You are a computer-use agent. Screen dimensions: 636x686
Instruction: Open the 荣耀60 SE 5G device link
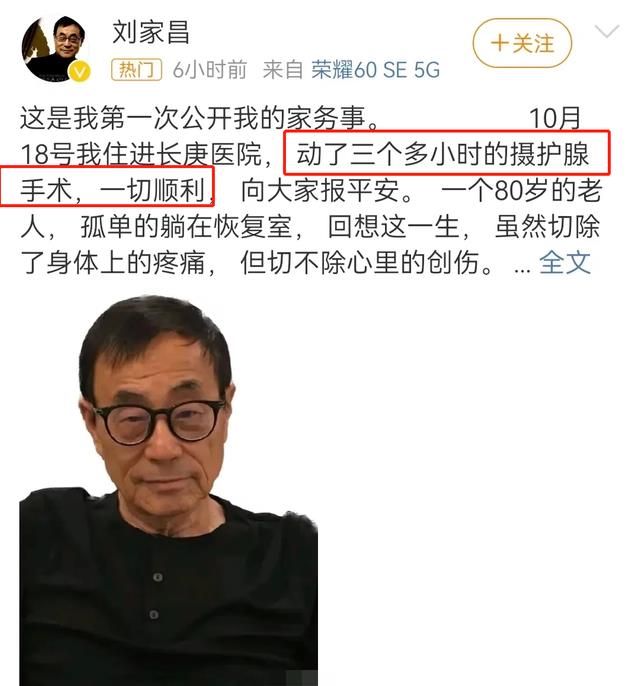(375, 70)
